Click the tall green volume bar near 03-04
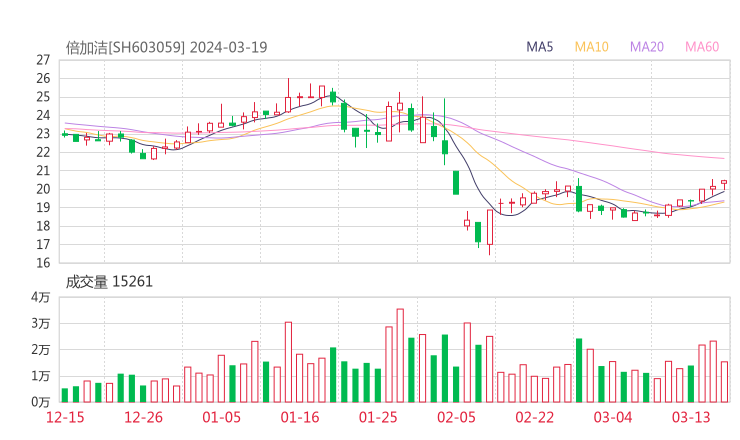This screenshot has width=740, height=440. (x=579, y=371)
